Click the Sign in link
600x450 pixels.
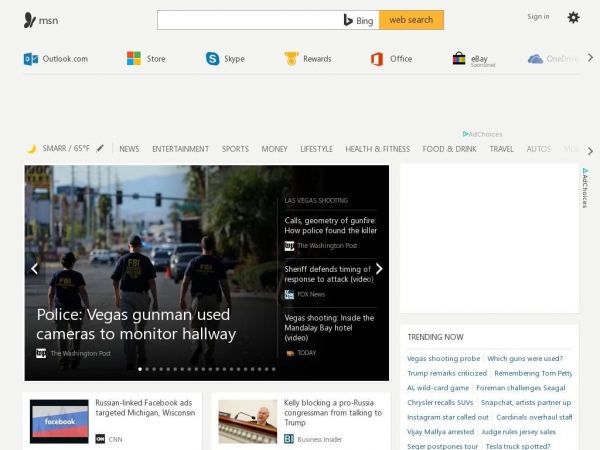click(x=538, y=16)
